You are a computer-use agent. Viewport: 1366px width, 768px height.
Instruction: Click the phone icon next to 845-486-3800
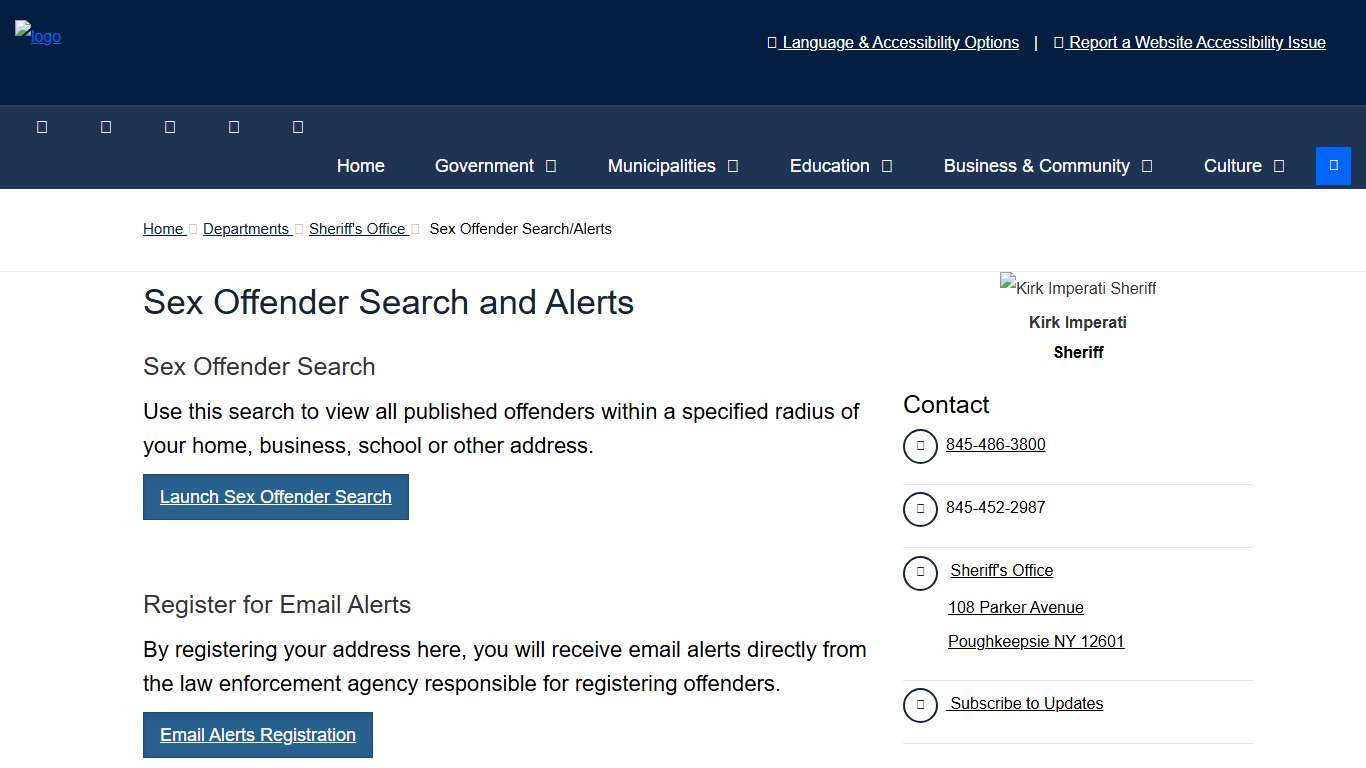click(920, 446)
